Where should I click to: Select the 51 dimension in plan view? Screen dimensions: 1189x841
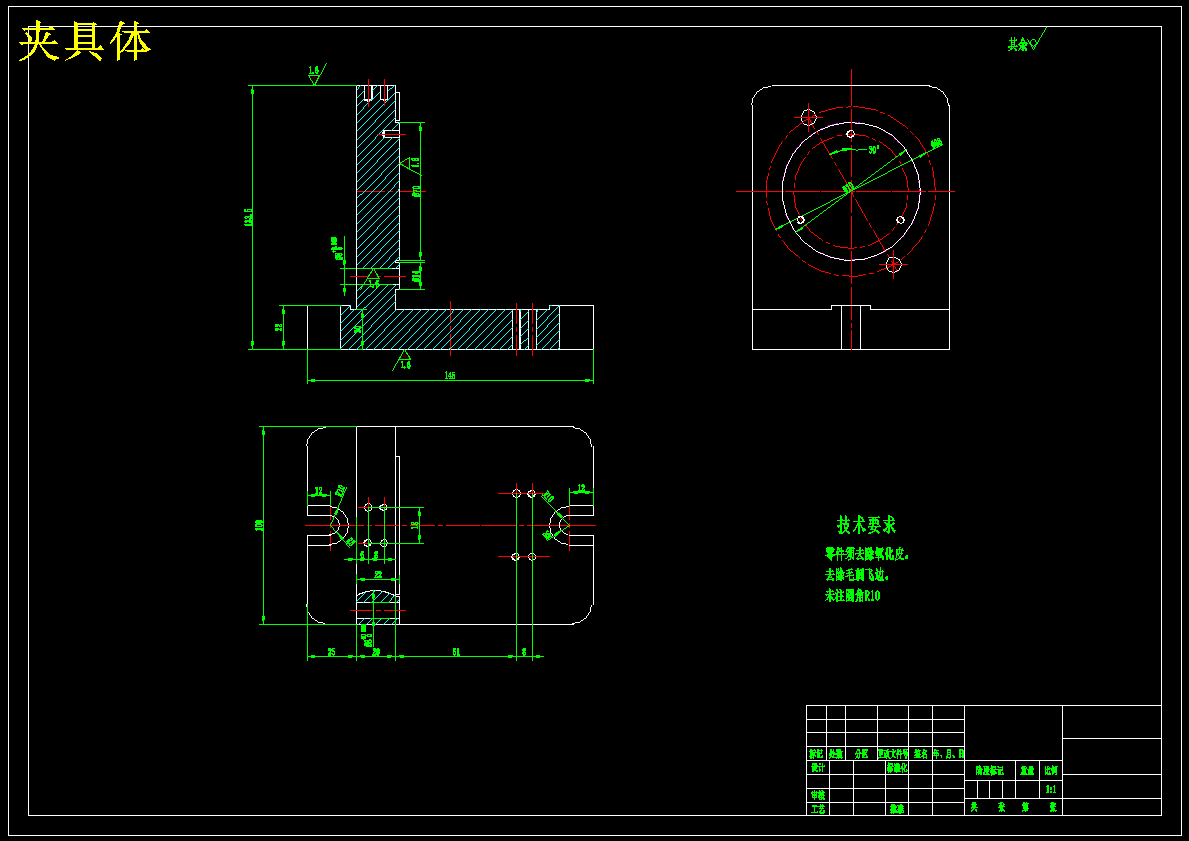(456, 651)
